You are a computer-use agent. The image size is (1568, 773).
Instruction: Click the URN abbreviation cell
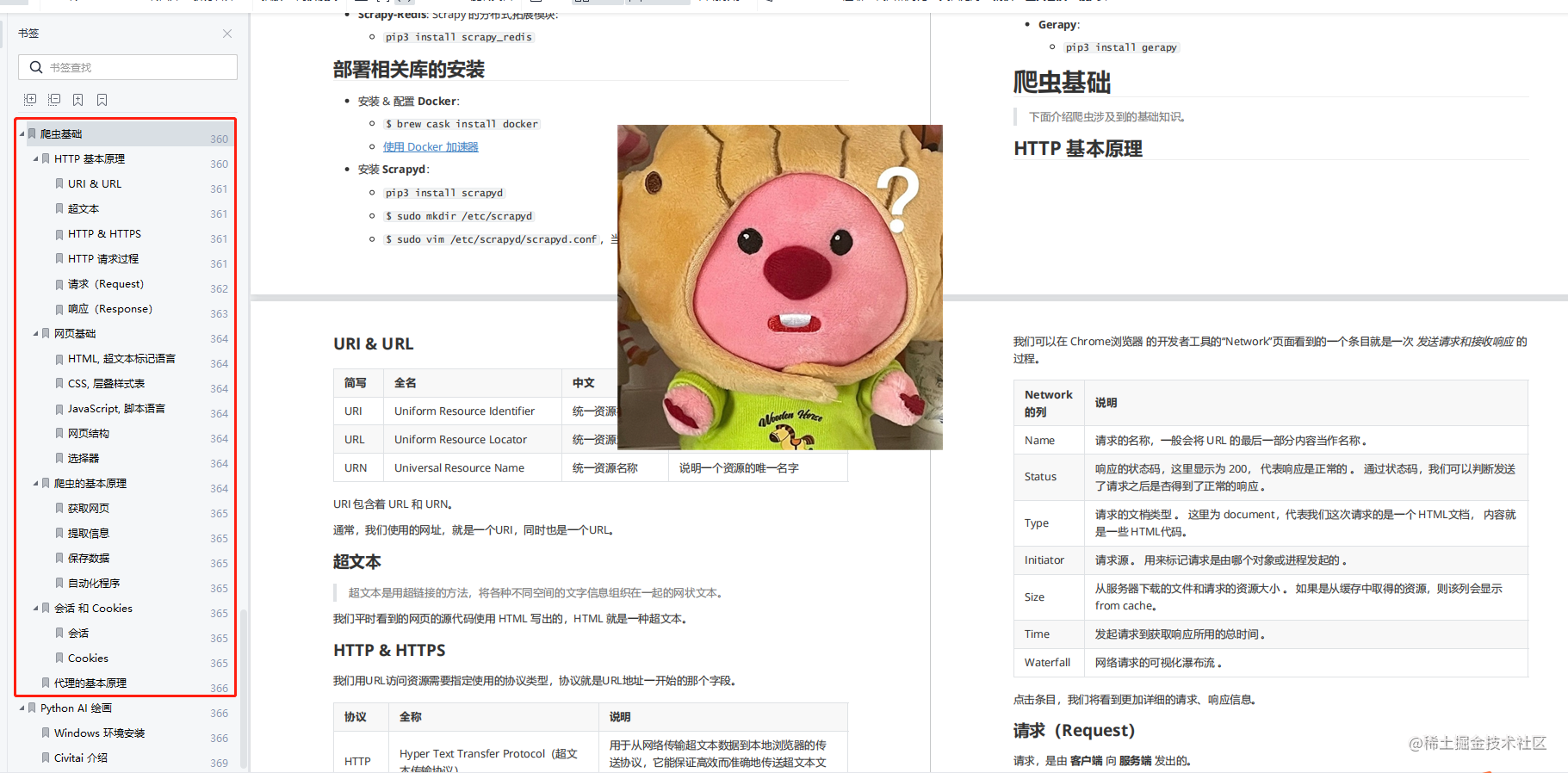pos(358,468)
